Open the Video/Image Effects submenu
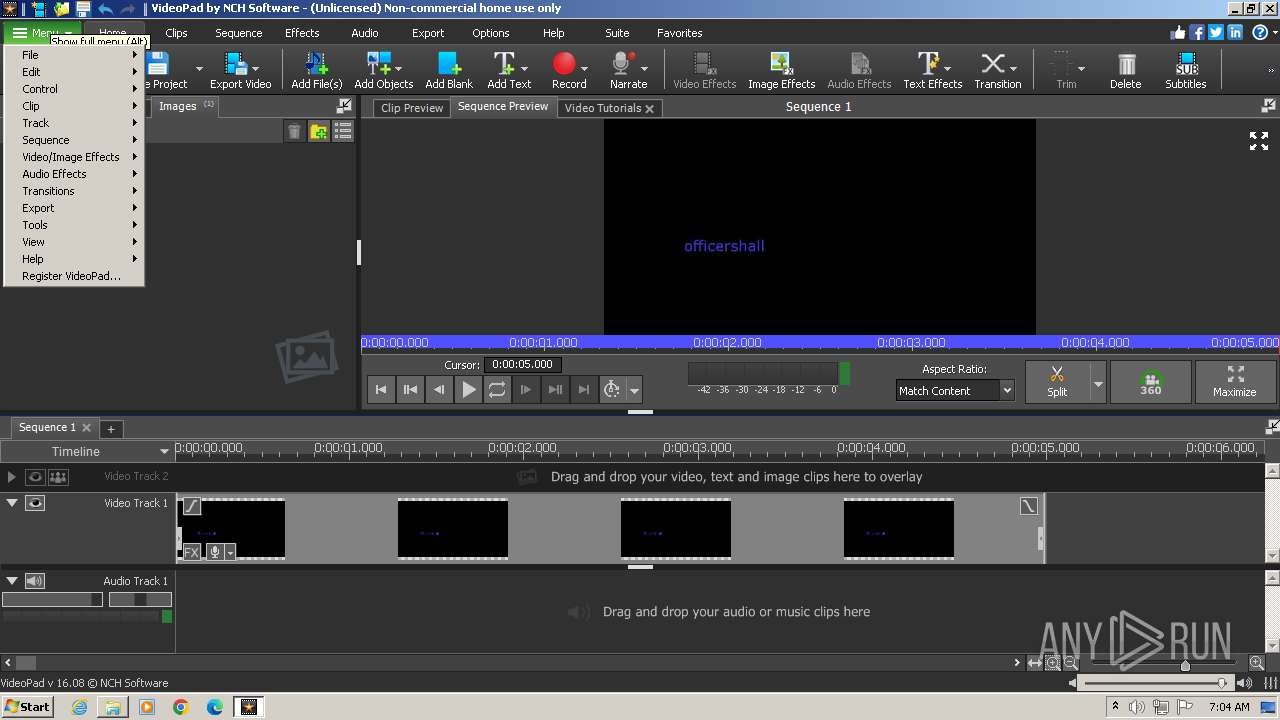Screen dimensions: 1280x720 (74, 157)
